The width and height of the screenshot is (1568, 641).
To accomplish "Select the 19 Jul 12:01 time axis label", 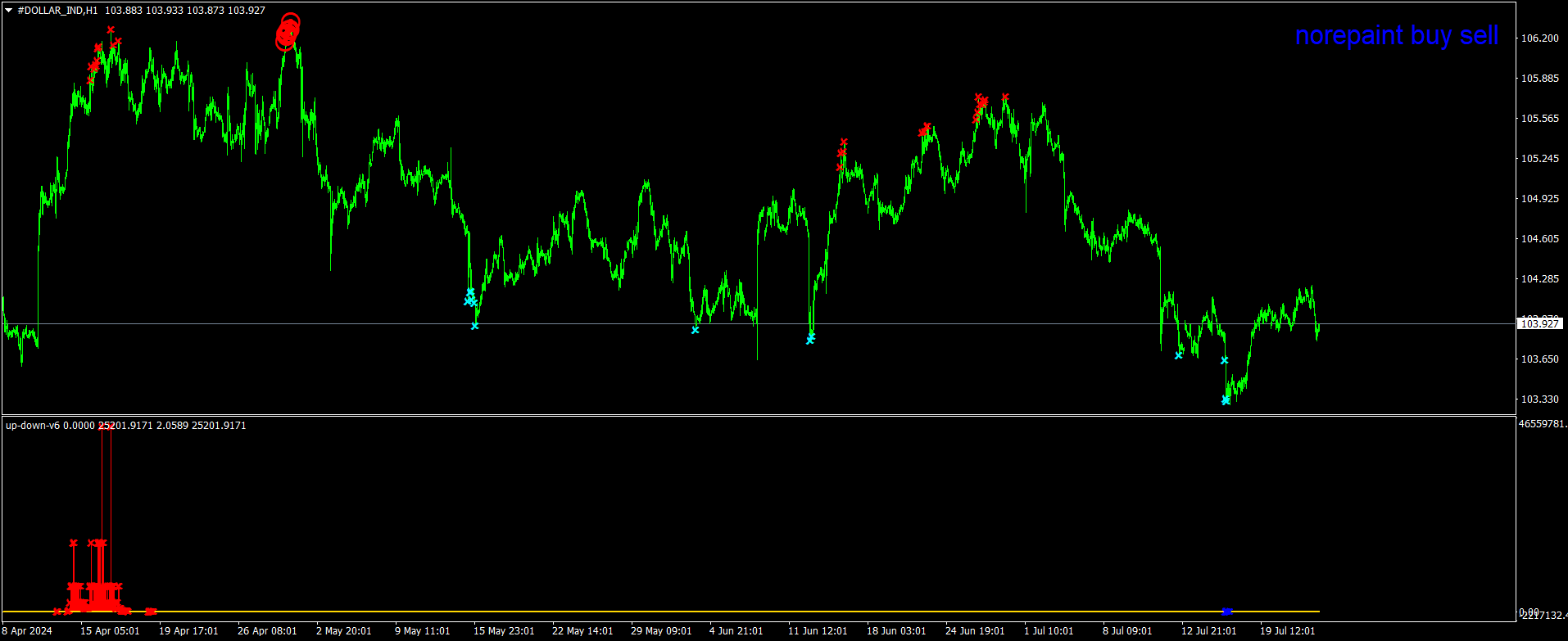I will 1287,631.
